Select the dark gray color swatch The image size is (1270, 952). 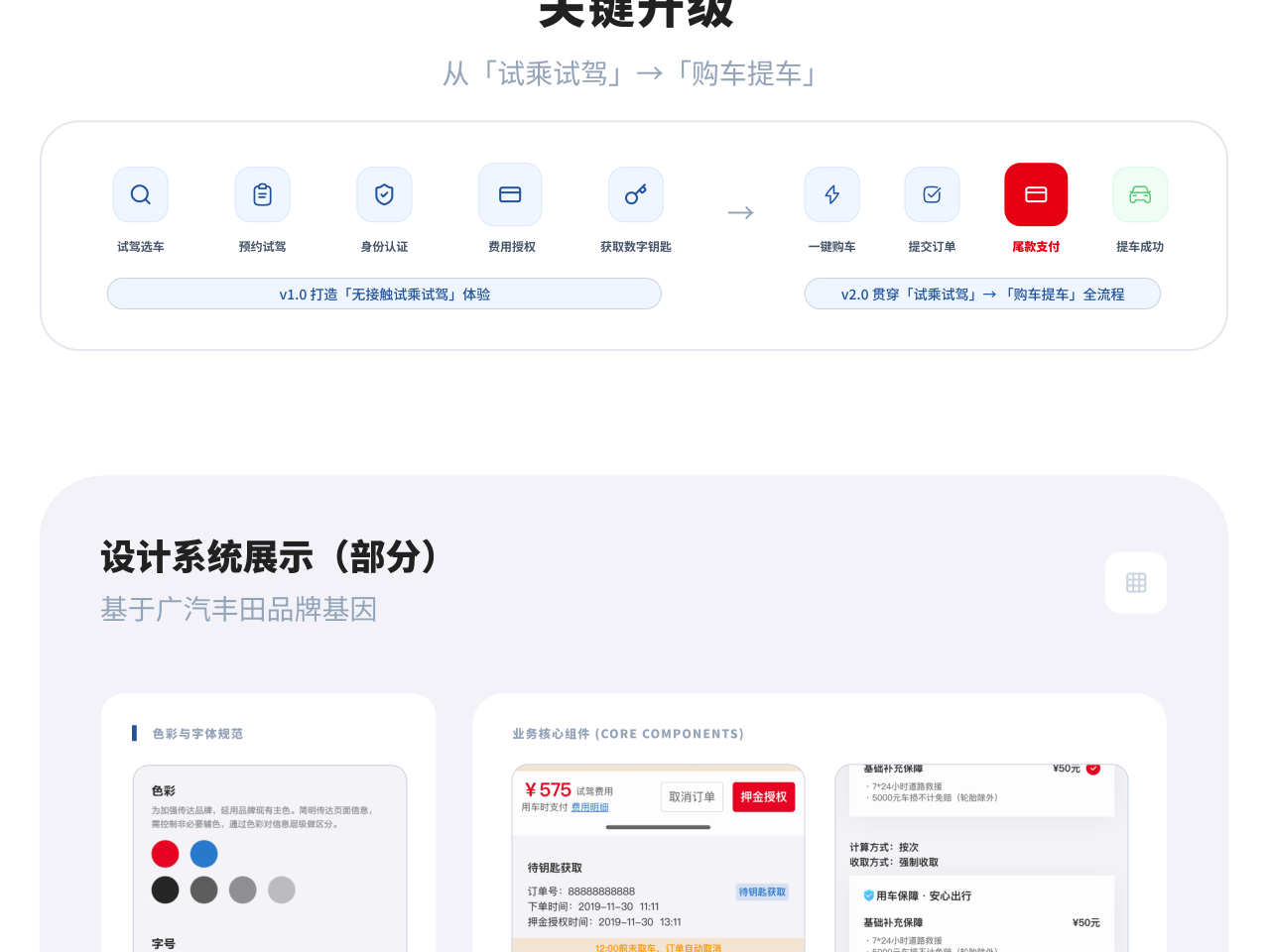[x=204, y=890]
